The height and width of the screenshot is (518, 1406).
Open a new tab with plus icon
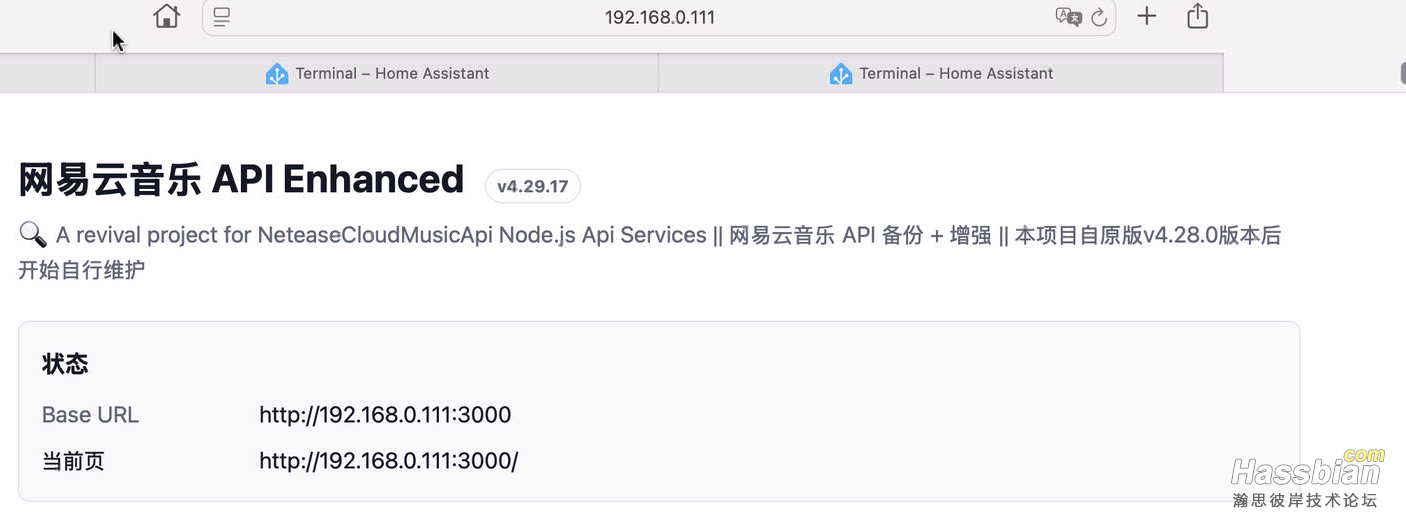point(1147,16)
